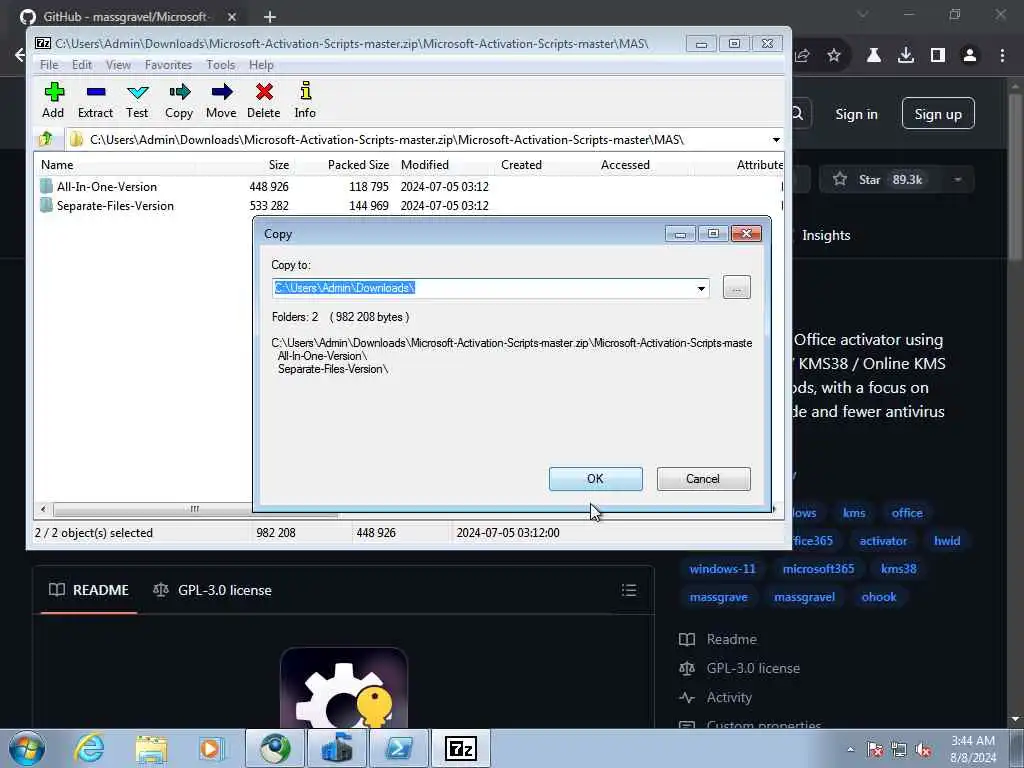The height and width of the screenshot is (768, 1024).
Task: Sort by the Created column header
Action: point(521,165)
